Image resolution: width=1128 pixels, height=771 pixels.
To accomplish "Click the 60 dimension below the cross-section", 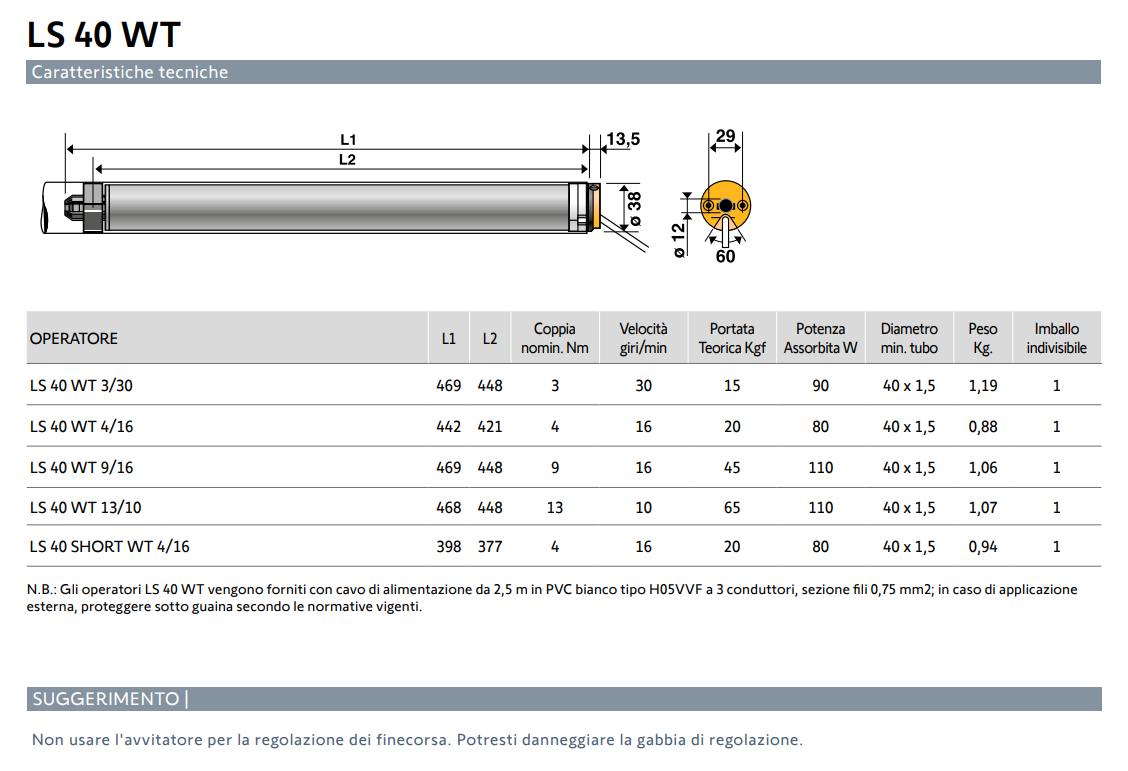I will point(725,257).
